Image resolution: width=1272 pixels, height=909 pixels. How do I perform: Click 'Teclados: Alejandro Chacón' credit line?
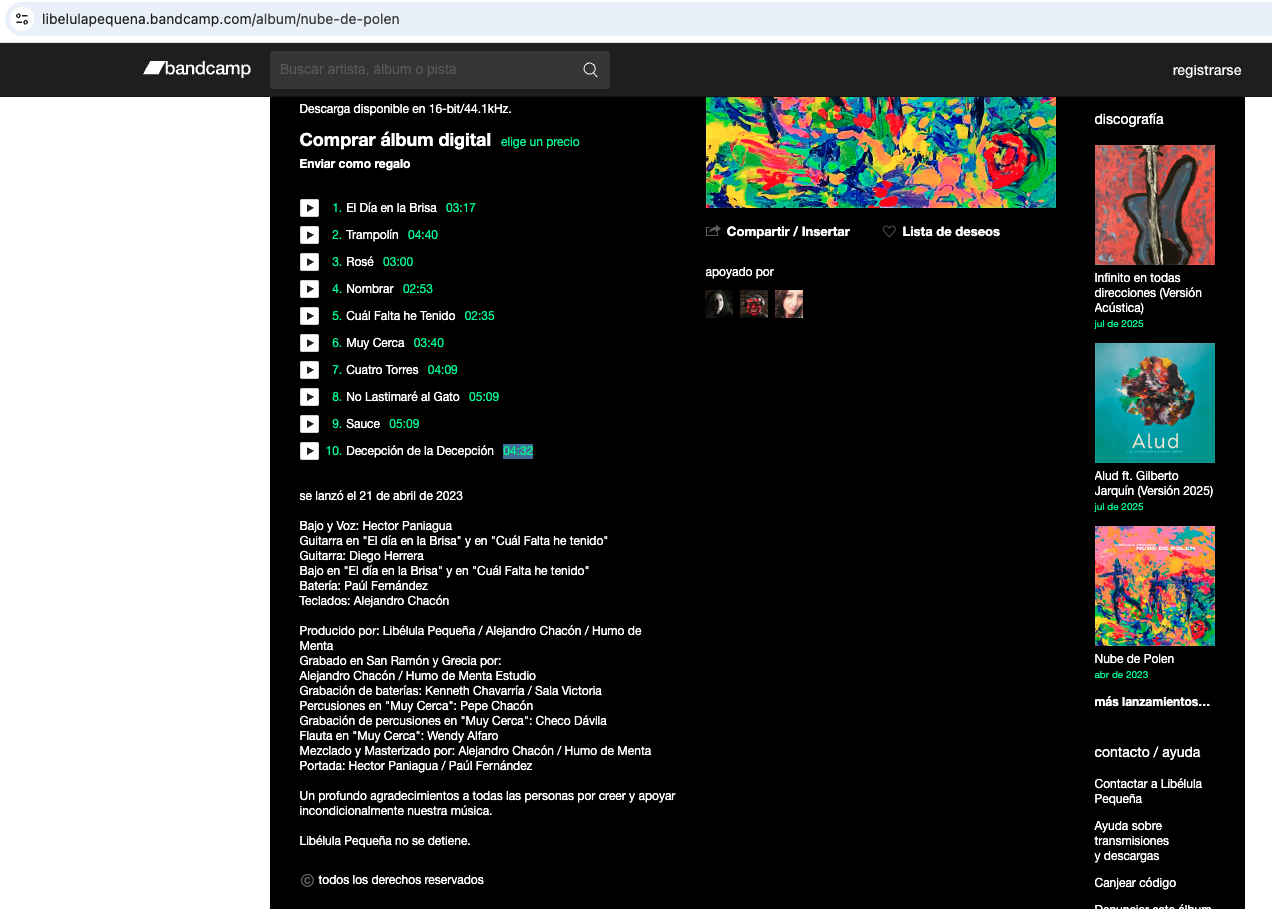click(374, 601)
